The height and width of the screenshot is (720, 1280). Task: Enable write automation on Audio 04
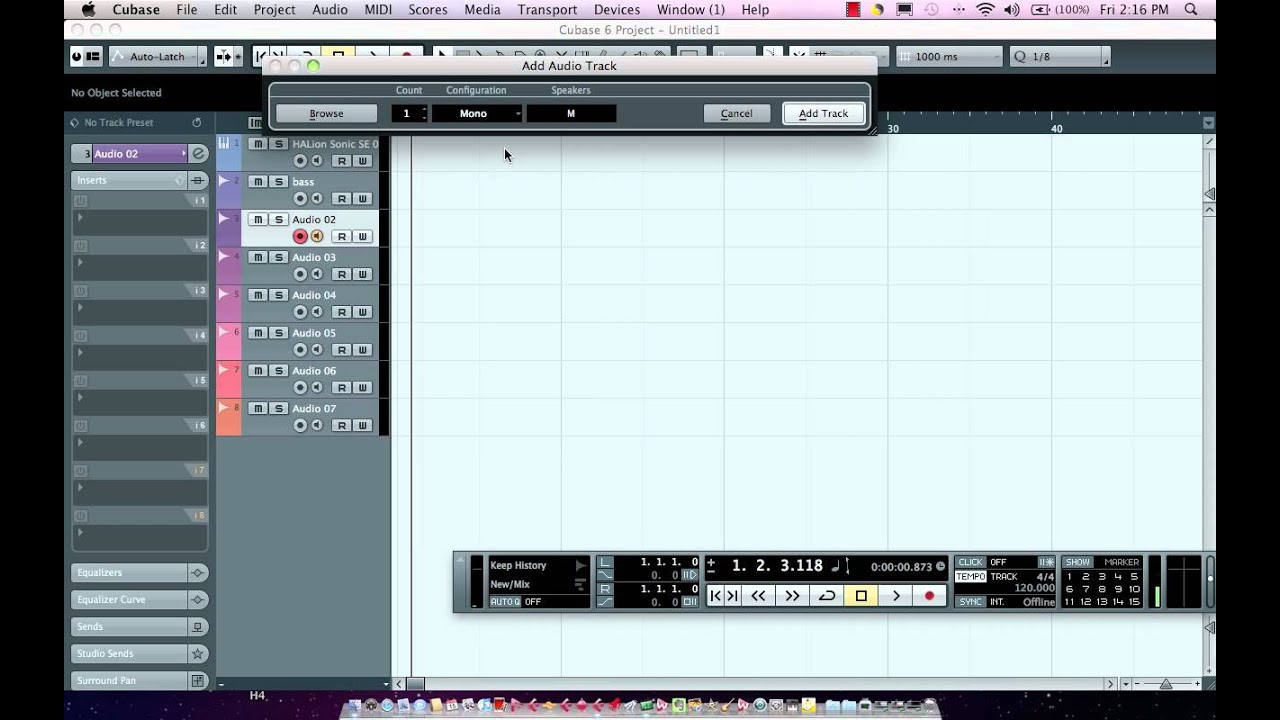coord(363,312)
